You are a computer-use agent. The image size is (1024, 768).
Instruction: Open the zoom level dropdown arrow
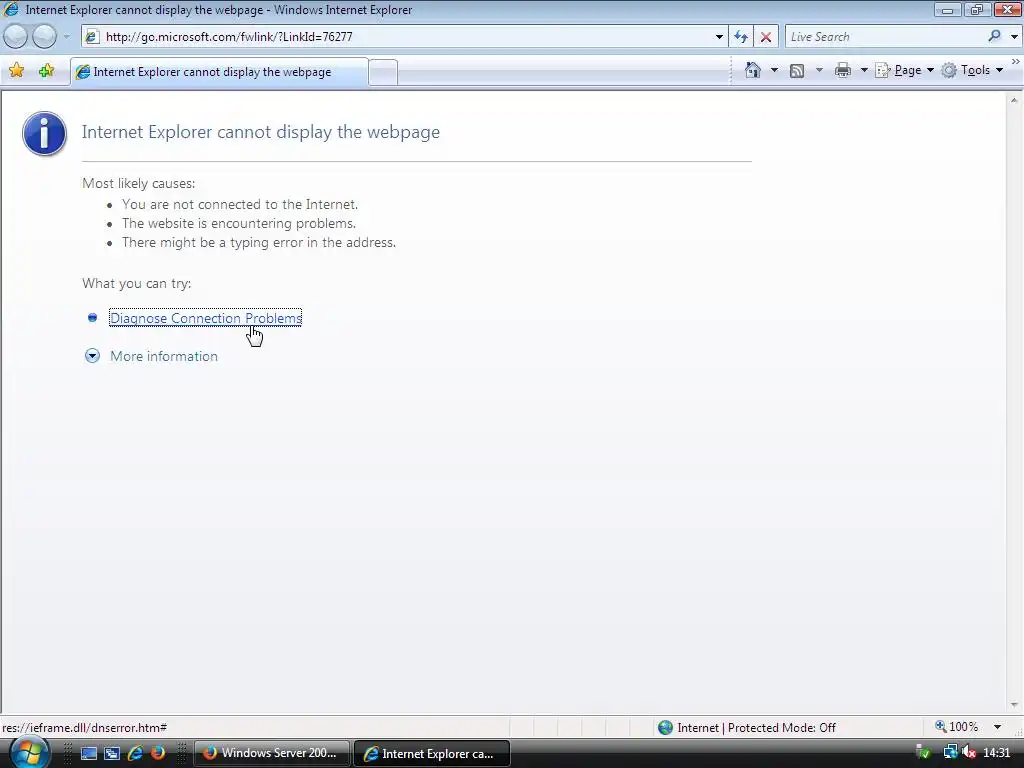click(x=997, y=727)
